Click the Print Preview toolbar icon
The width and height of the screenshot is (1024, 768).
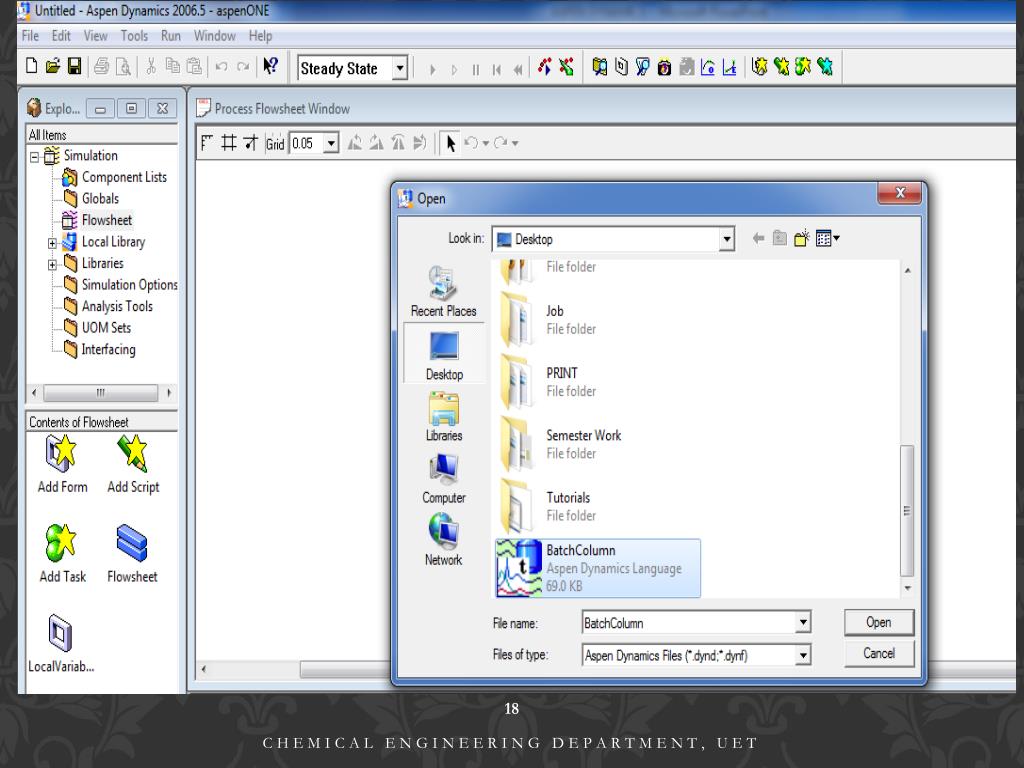click(x=123, y=66)
